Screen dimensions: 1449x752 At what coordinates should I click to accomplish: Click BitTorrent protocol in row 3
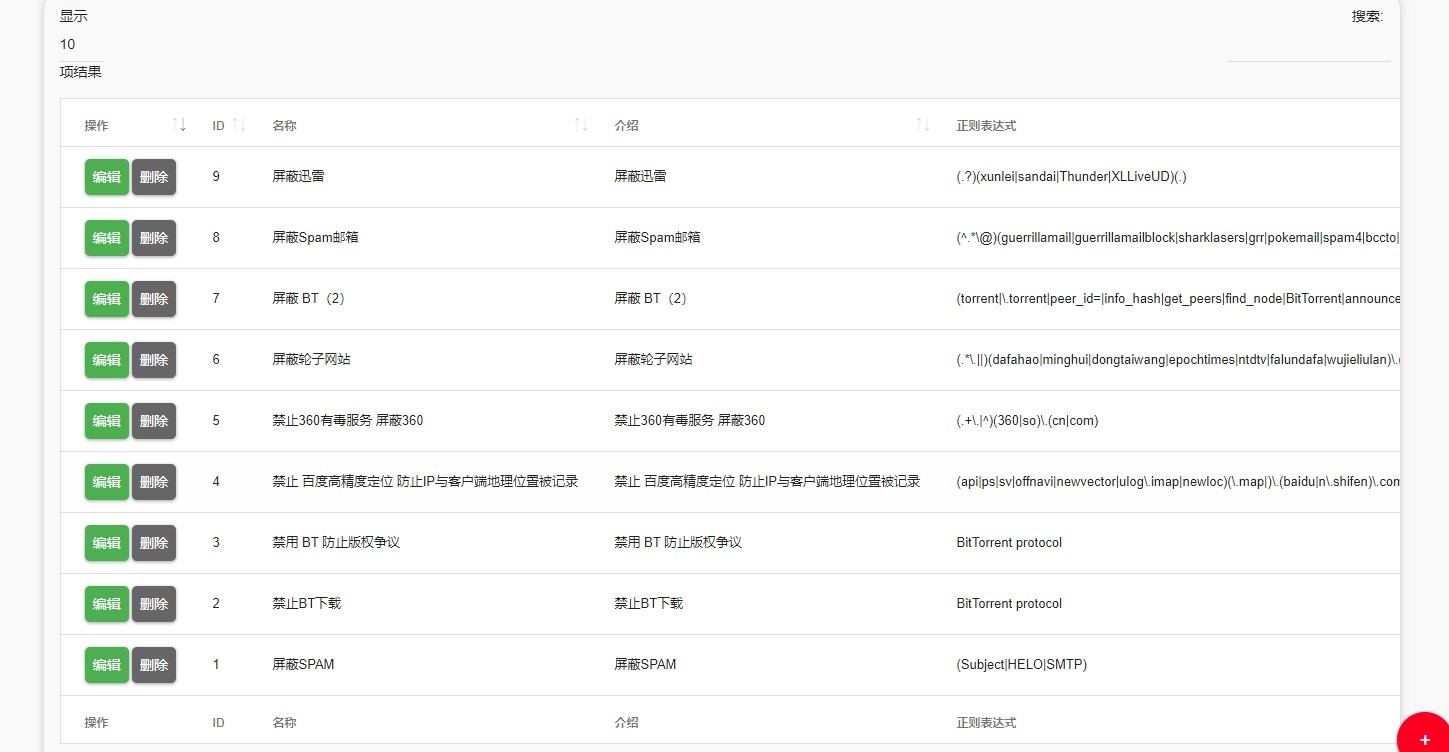1009,542
